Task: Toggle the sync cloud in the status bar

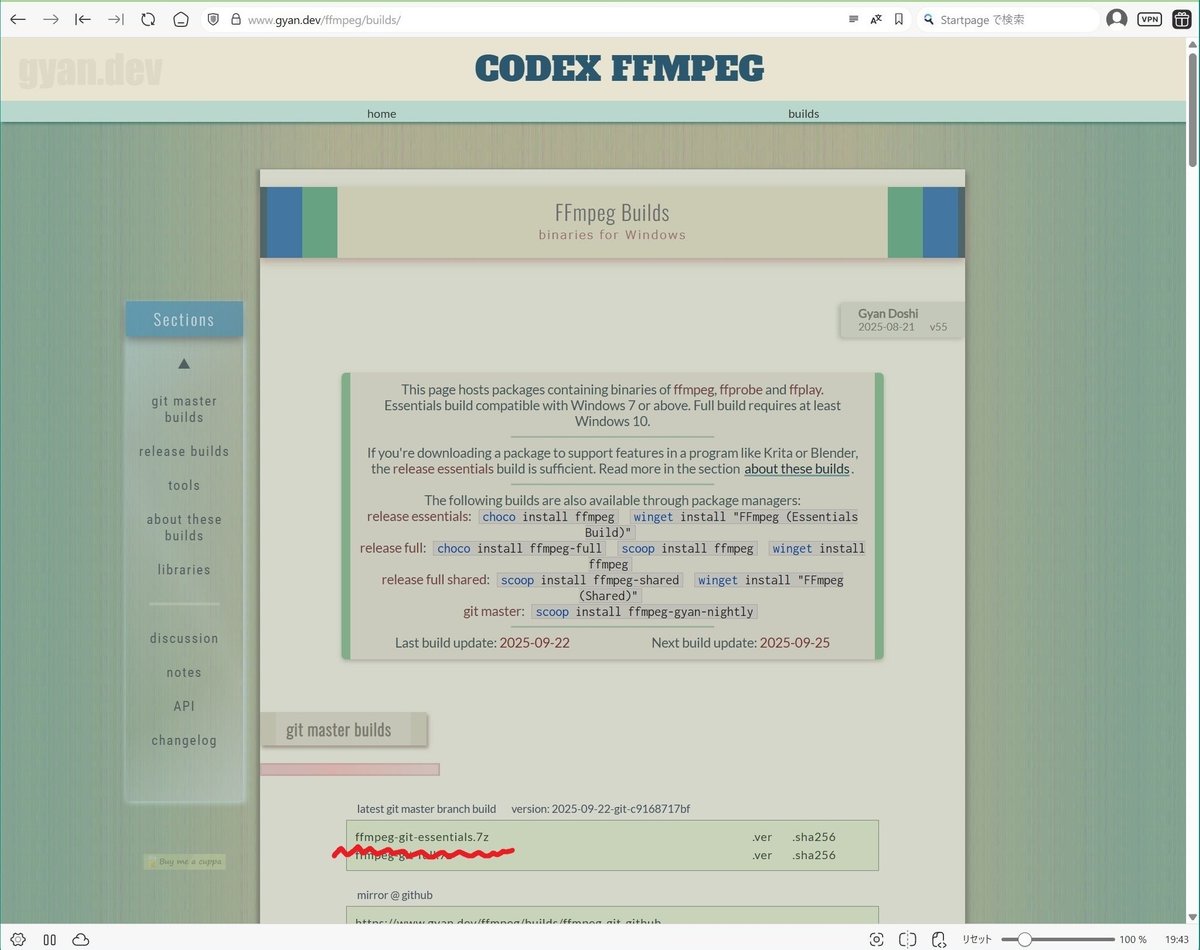Action: pos(80,940)
